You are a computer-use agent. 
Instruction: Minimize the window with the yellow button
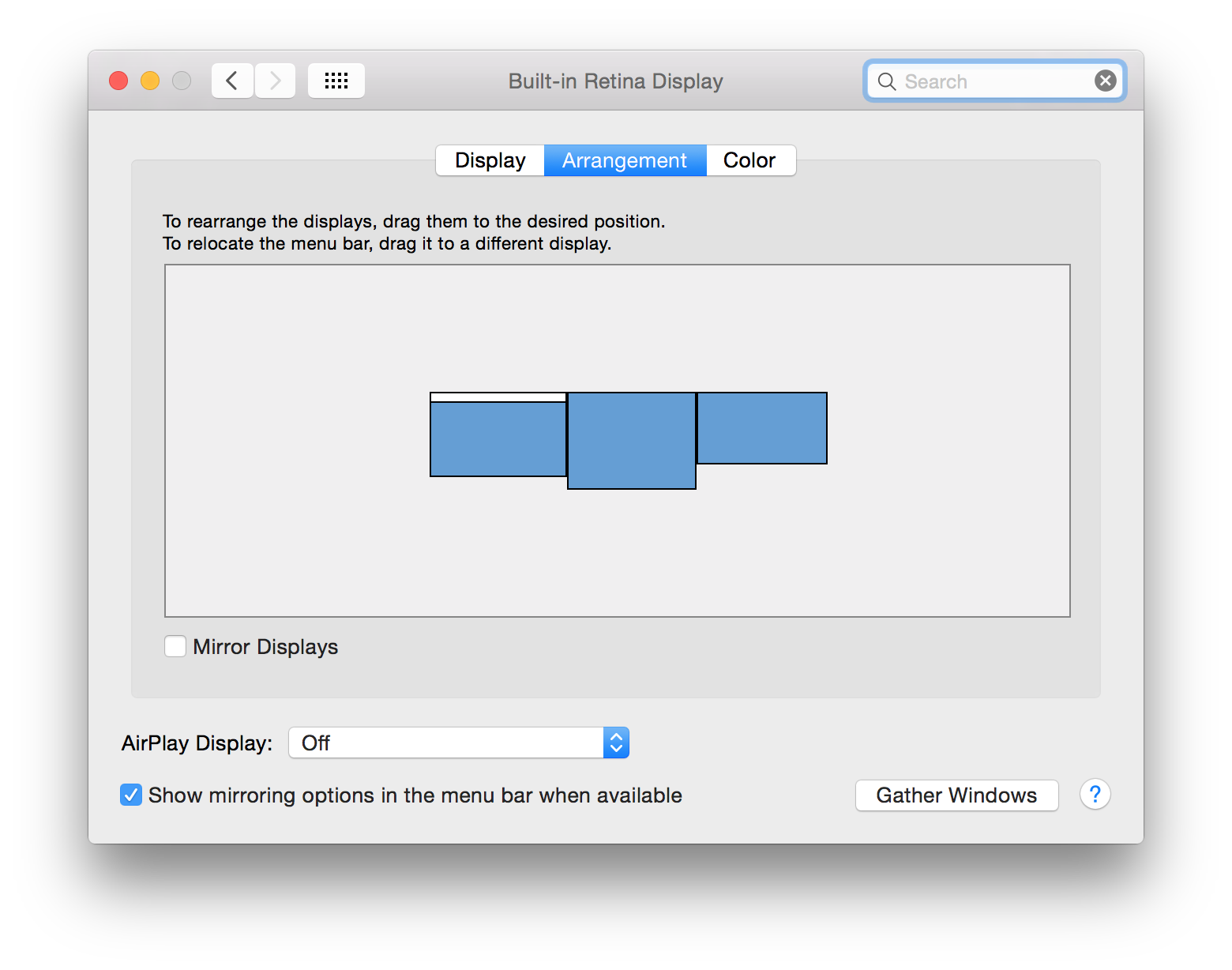(150, 81)
